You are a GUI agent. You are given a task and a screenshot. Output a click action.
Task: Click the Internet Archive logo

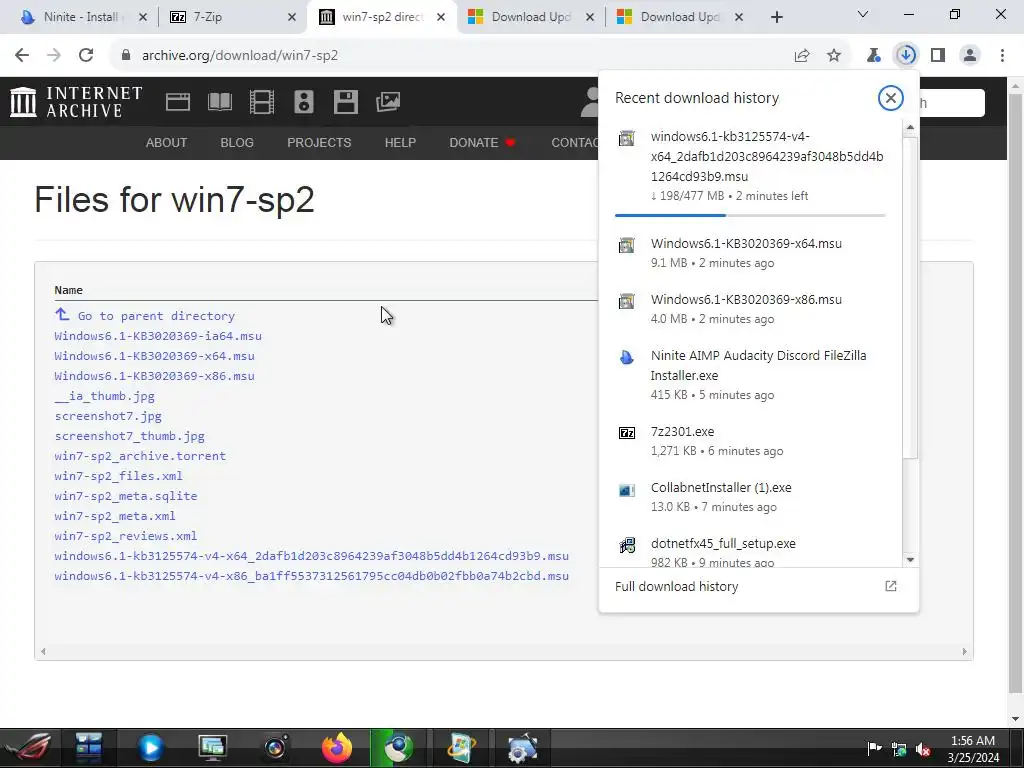[x=76, y=102]
